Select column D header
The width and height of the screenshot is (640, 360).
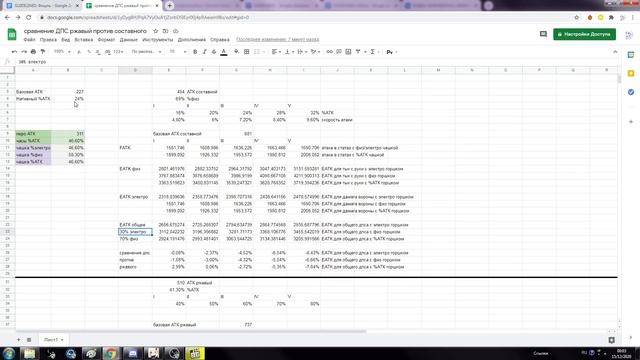coord(135,70)
